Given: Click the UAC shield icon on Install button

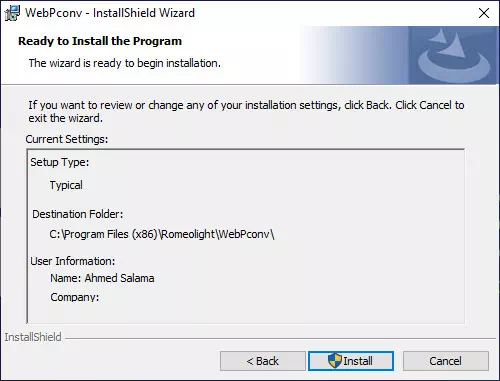Looking at the screenshot, I should pyautogui.click(x=335, y=361).
